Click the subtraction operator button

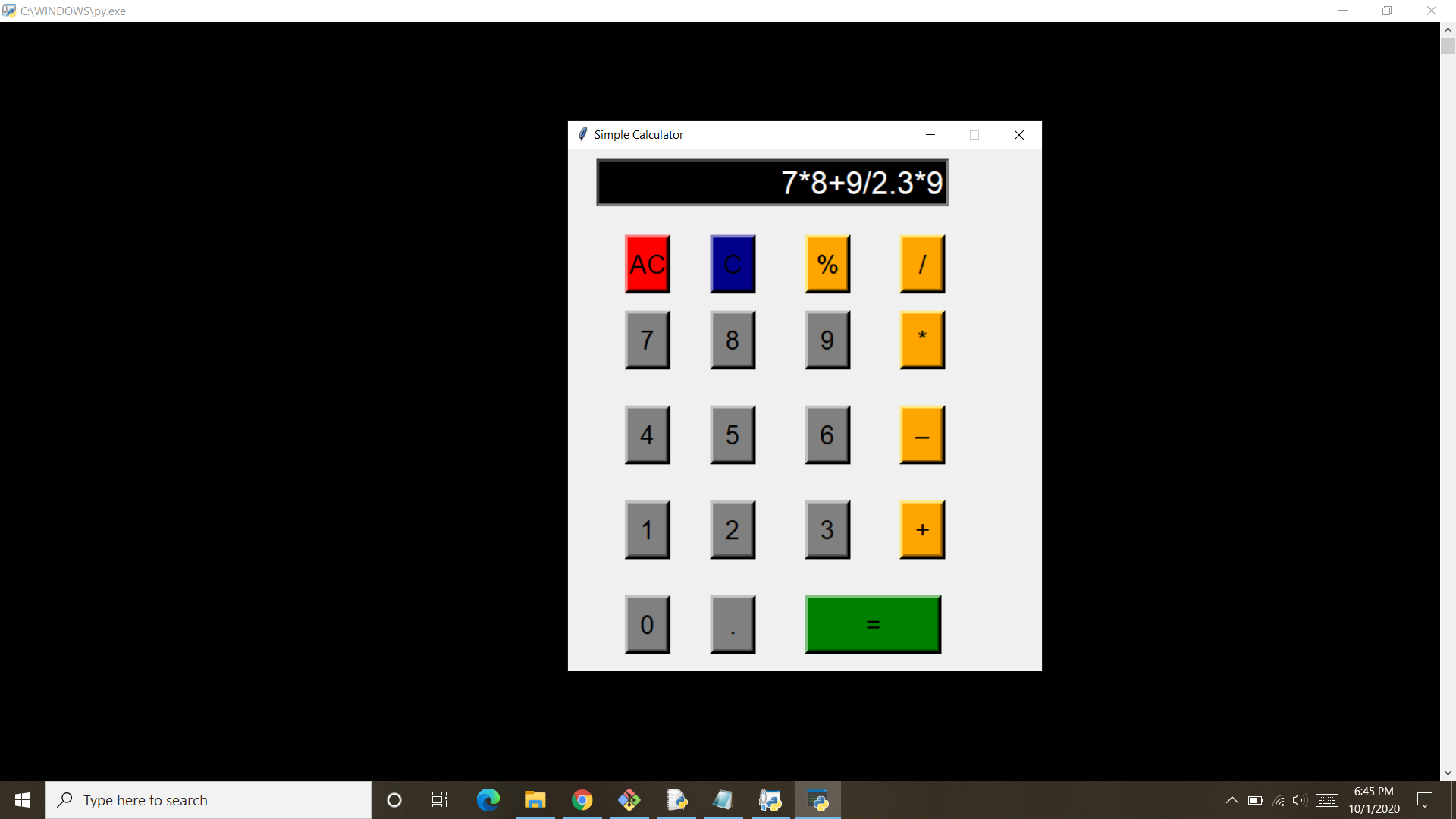920,435
